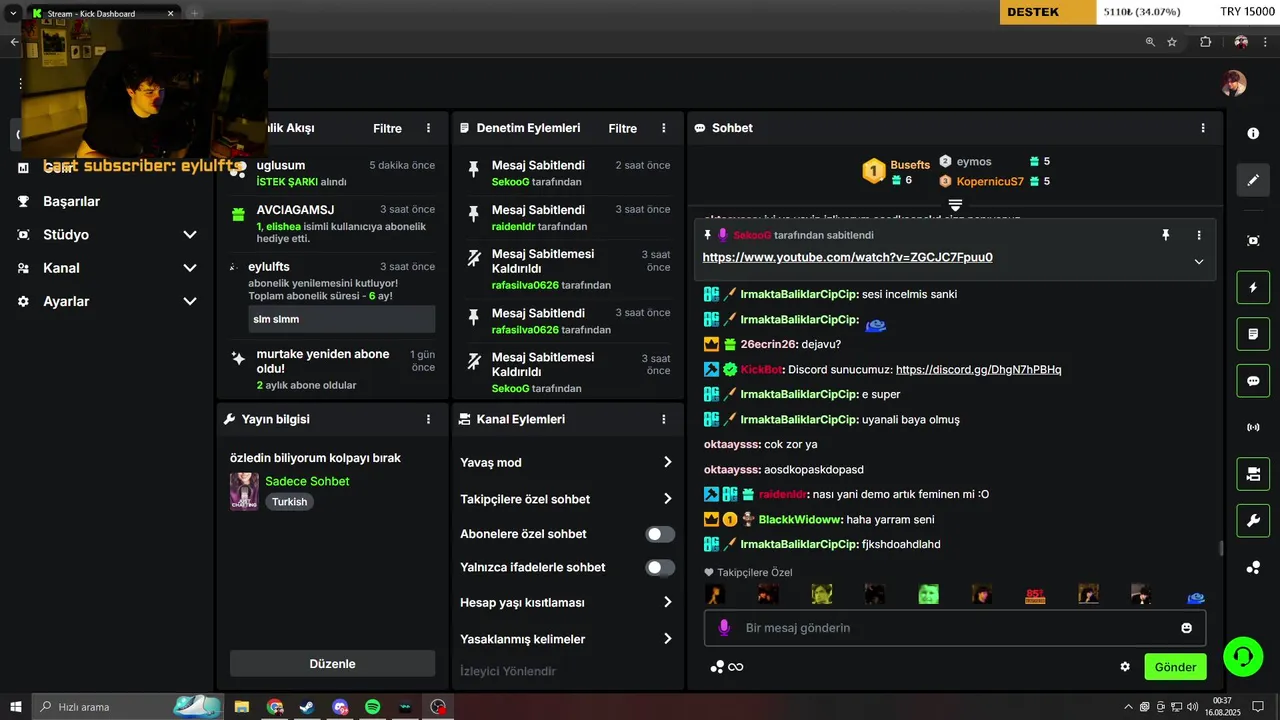
Task: Expand the Ayarlar sidebar section
Action: coord(190,301)
